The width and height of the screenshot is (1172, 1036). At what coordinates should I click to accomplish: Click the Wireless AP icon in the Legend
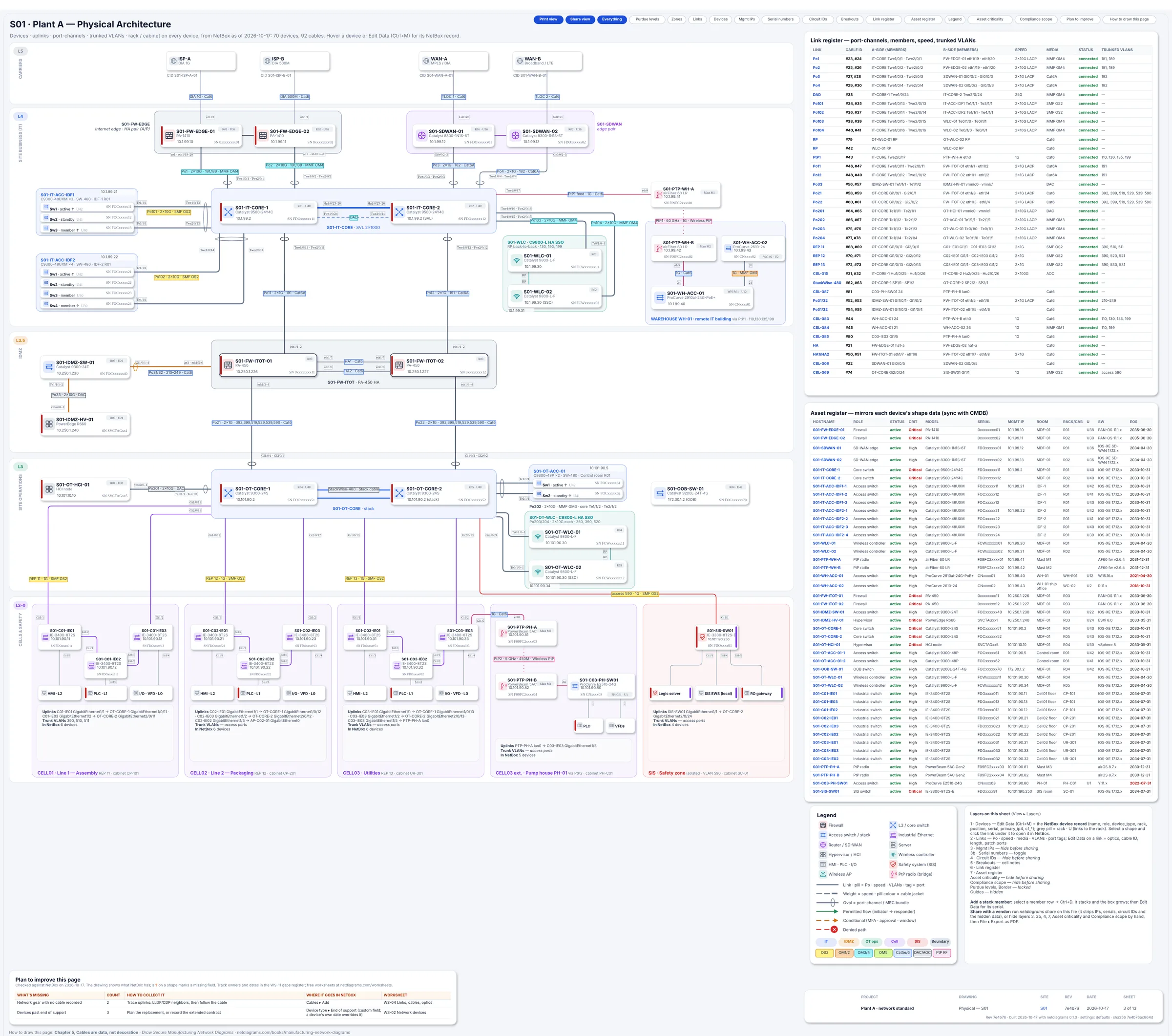[823, 874]
